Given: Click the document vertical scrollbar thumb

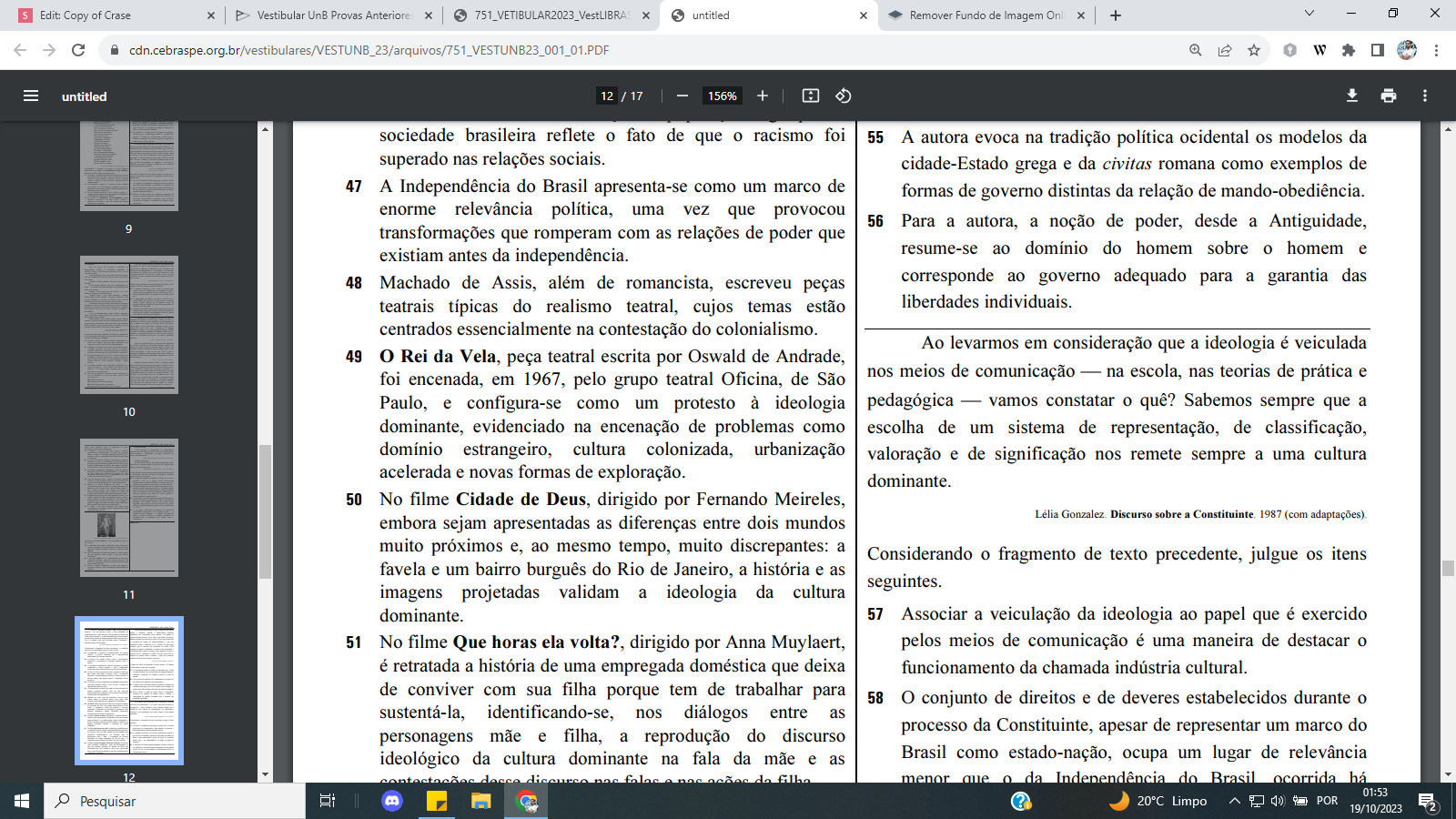Looking at the screenshot, I should pos(1448,569).
